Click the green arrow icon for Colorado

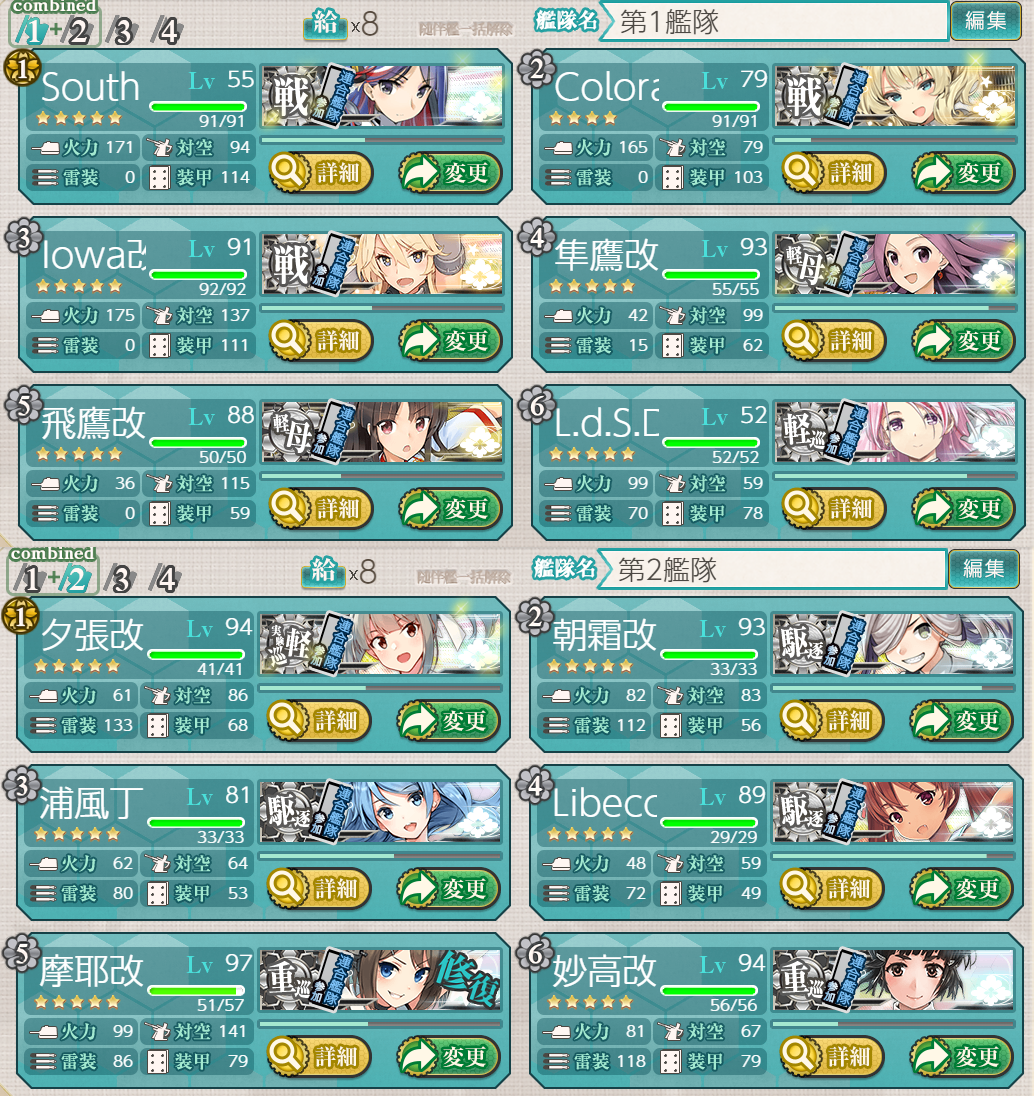pos(934,173)
